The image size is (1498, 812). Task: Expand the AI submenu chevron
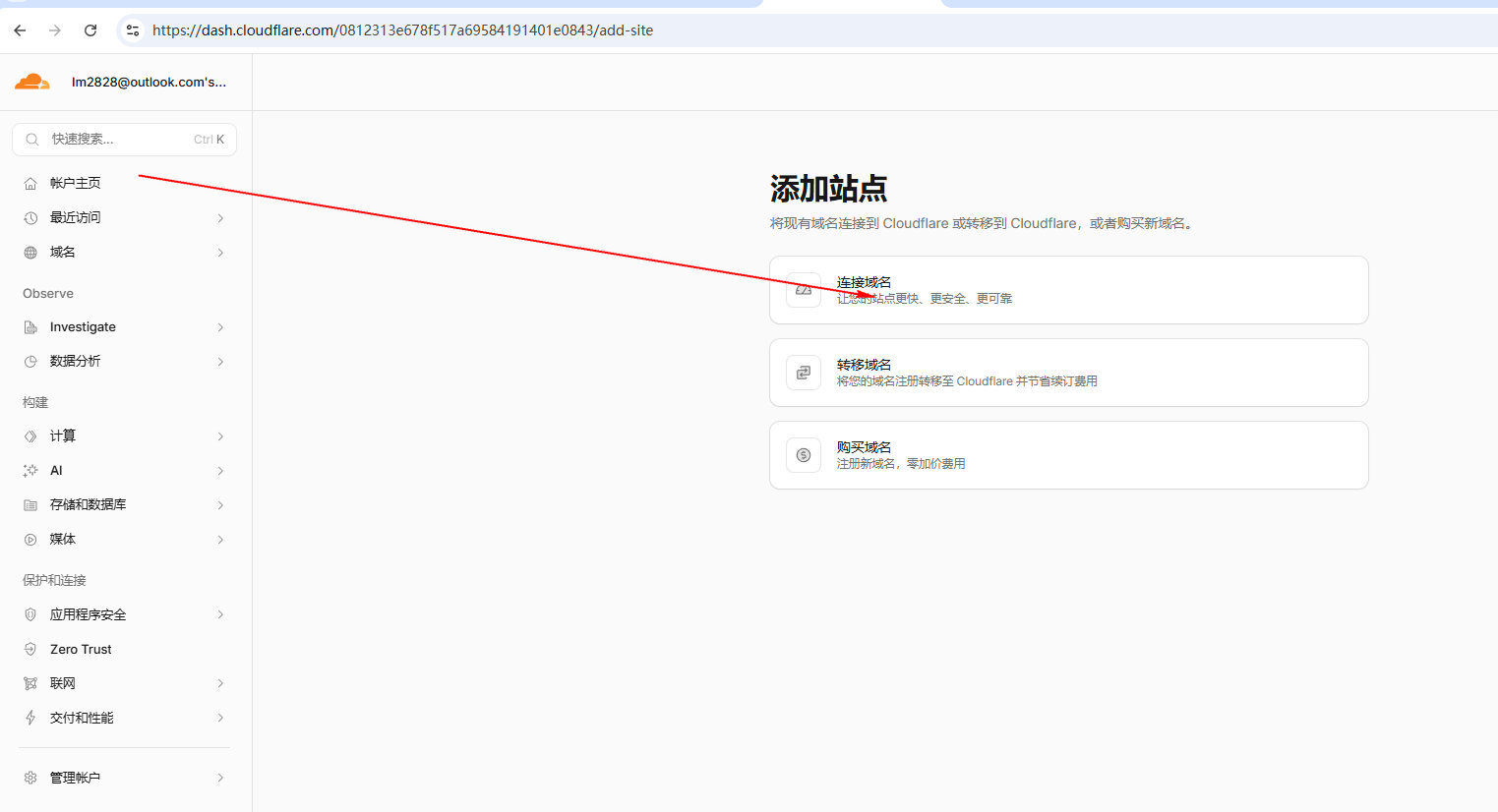220,471
